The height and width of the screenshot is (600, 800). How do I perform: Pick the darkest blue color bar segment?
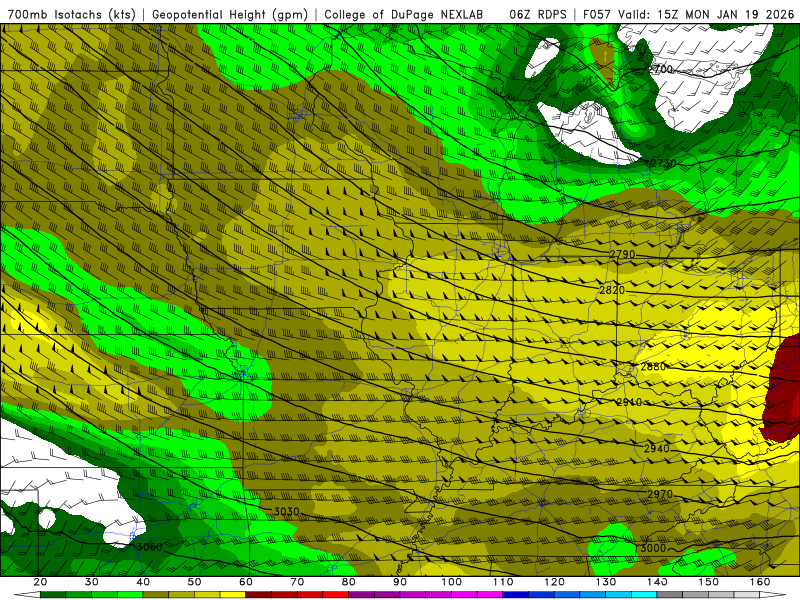click(516, 595)
